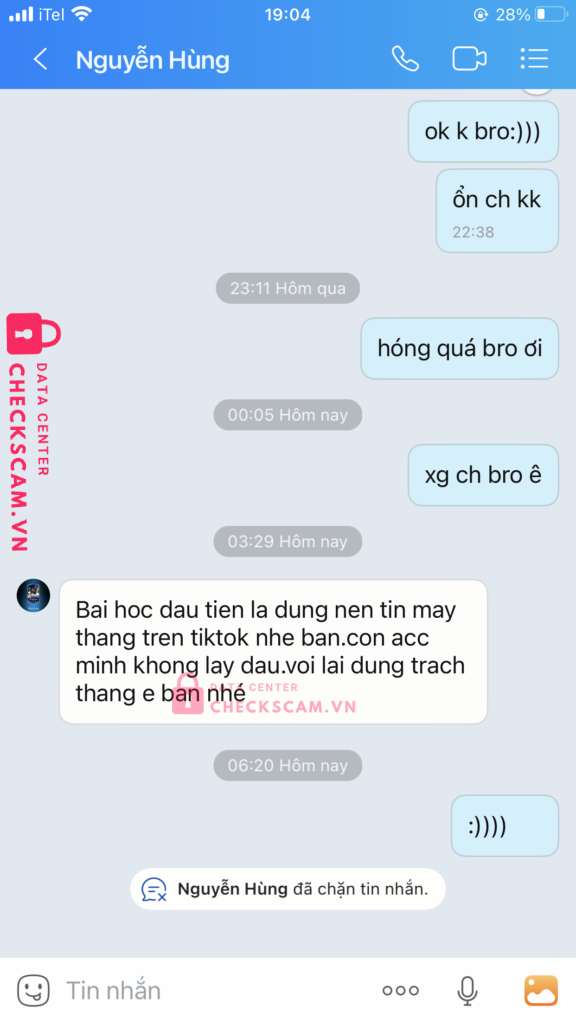Select the ":))))" message bubble
Image resolution: width=576 pixels, height=1024 pixels.
coord(505,825)
